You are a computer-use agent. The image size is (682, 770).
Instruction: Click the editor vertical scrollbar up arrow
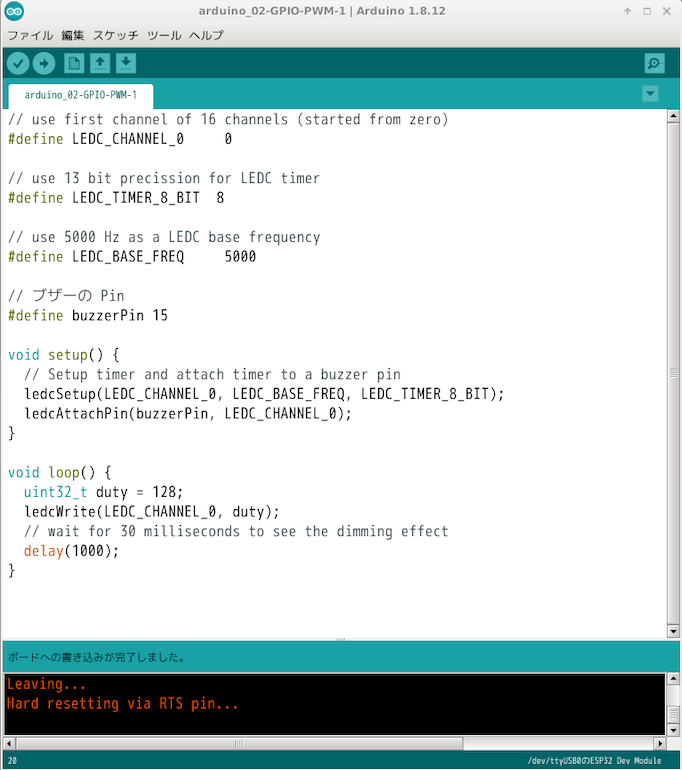point(674,116)
